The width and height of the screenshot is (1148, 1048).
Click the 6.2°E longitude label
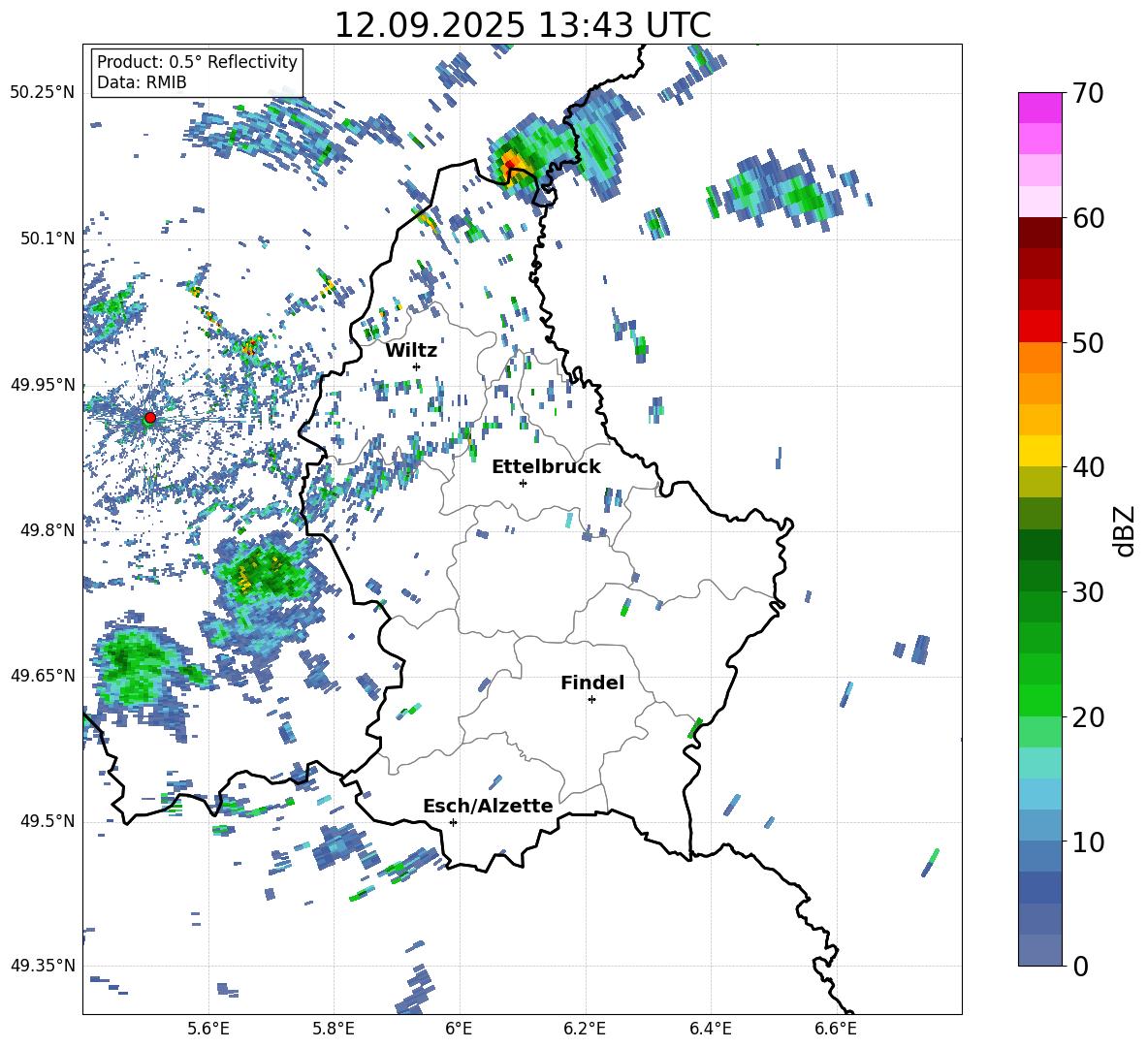(x=585, y=1029)
